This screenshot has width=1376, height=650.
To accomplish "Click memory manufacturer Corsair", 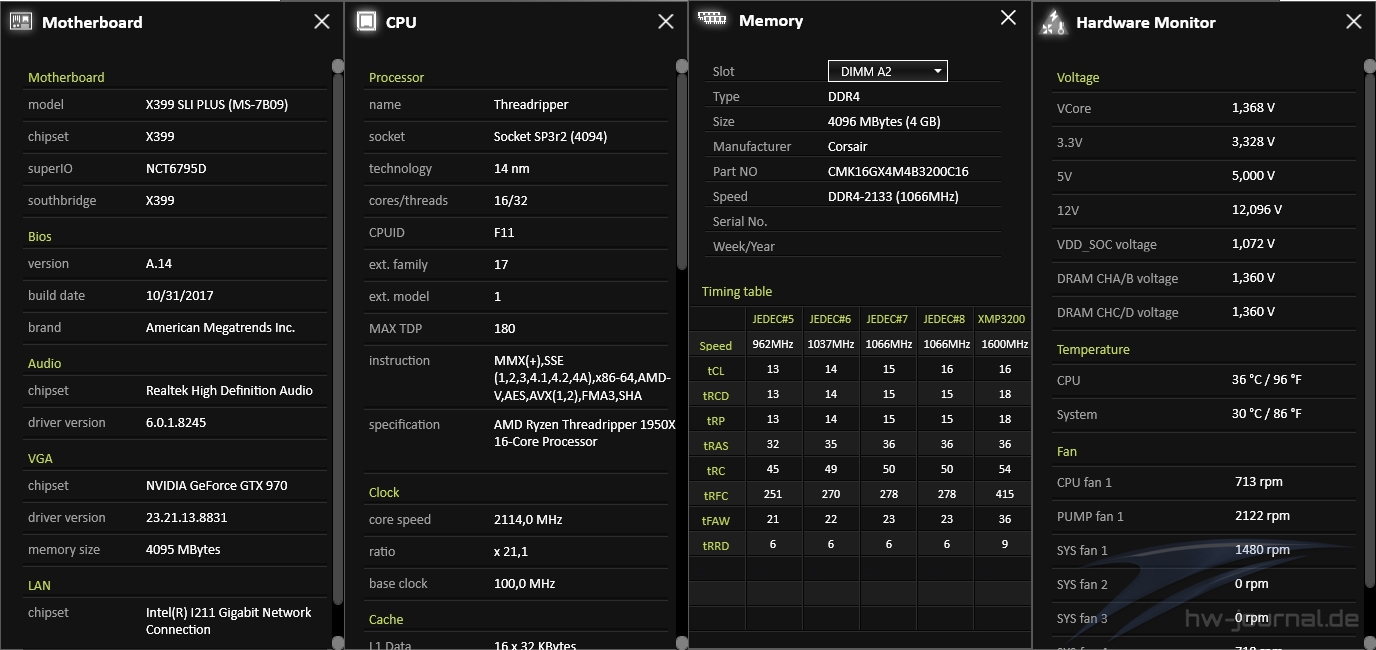I will click(850, 146).
